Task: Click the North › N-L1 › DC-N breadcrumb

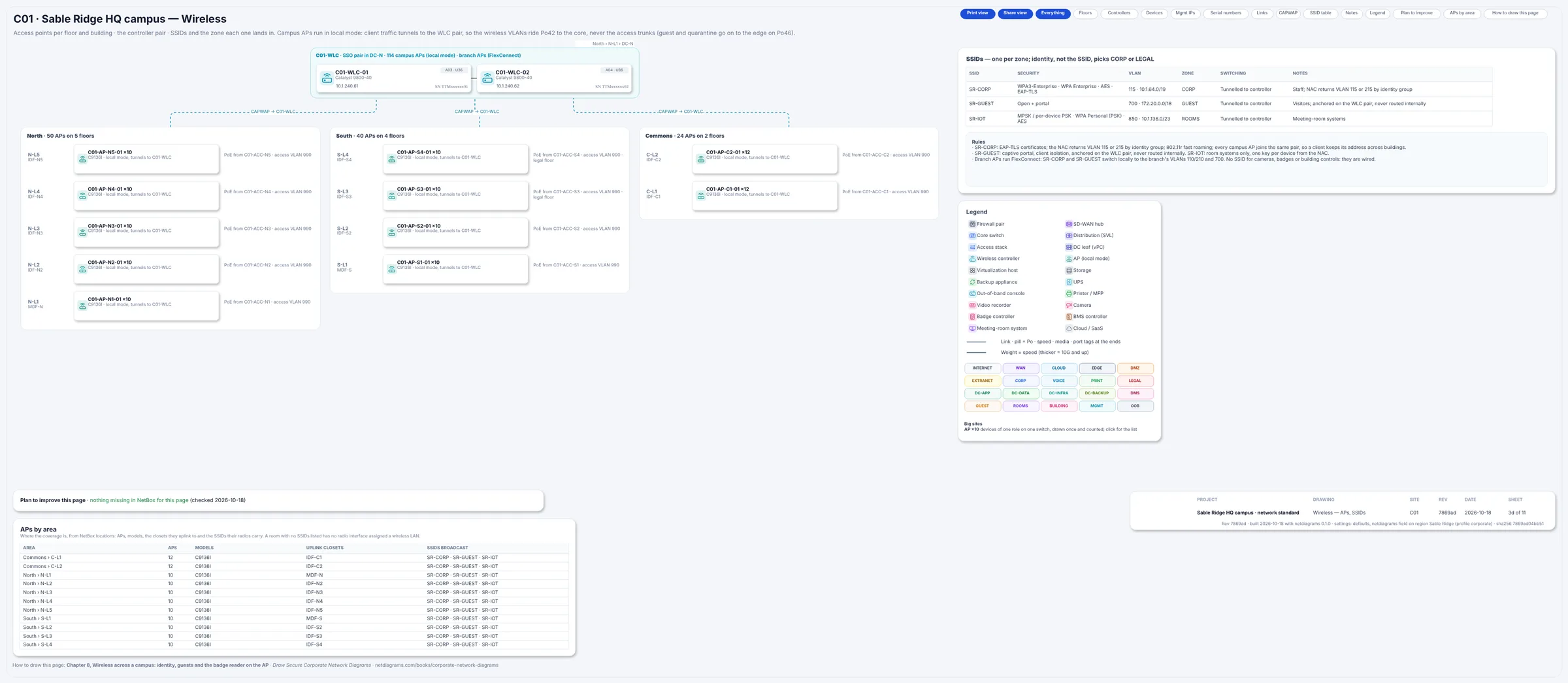Action: click(x=613, y=44)
